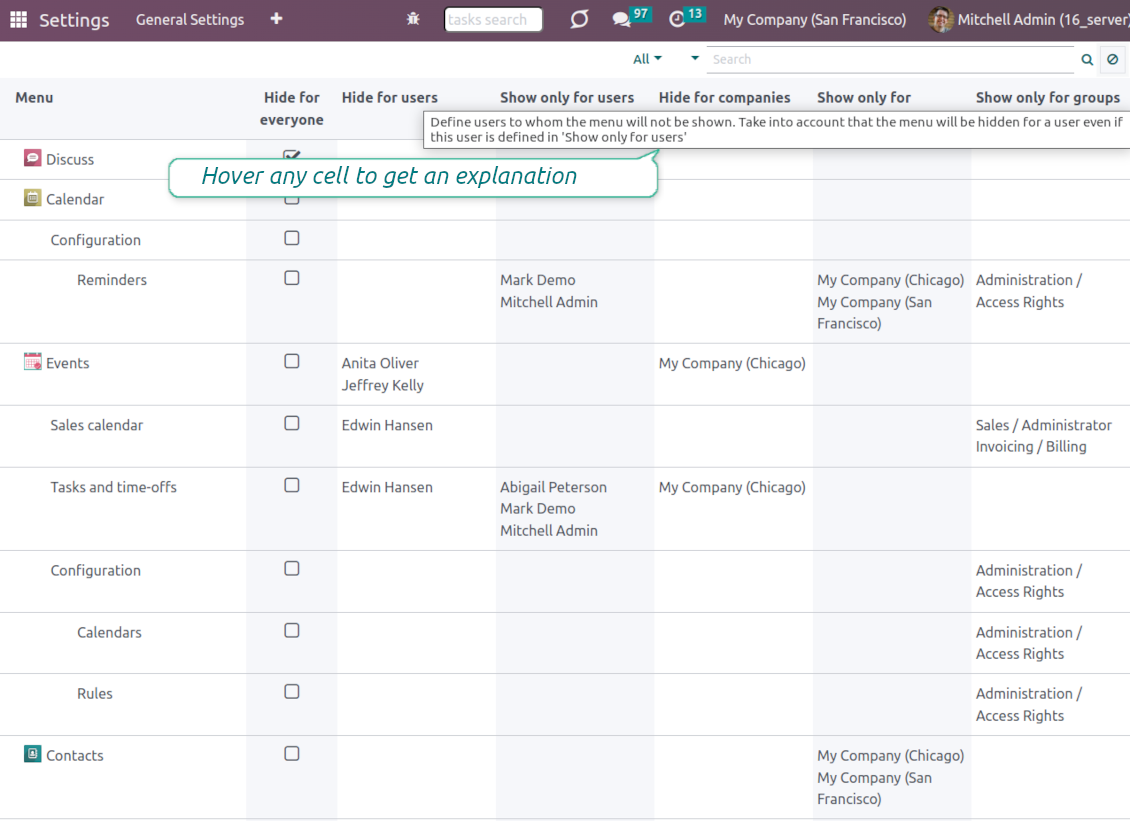Open Mitchell Admin user menu

(x=1029, y=19)
